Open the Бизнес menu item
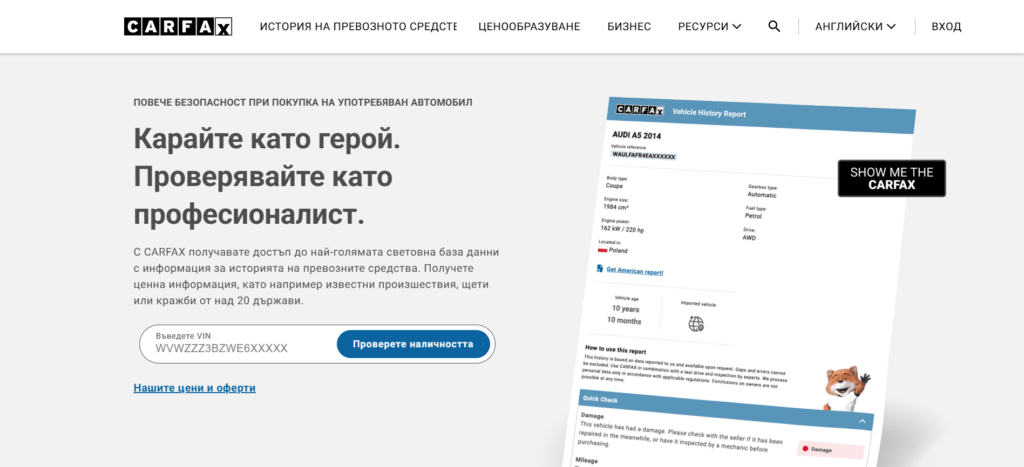The width and height of the screenshot is (1024, 467). pyautogui.click(x=629, y=27)
